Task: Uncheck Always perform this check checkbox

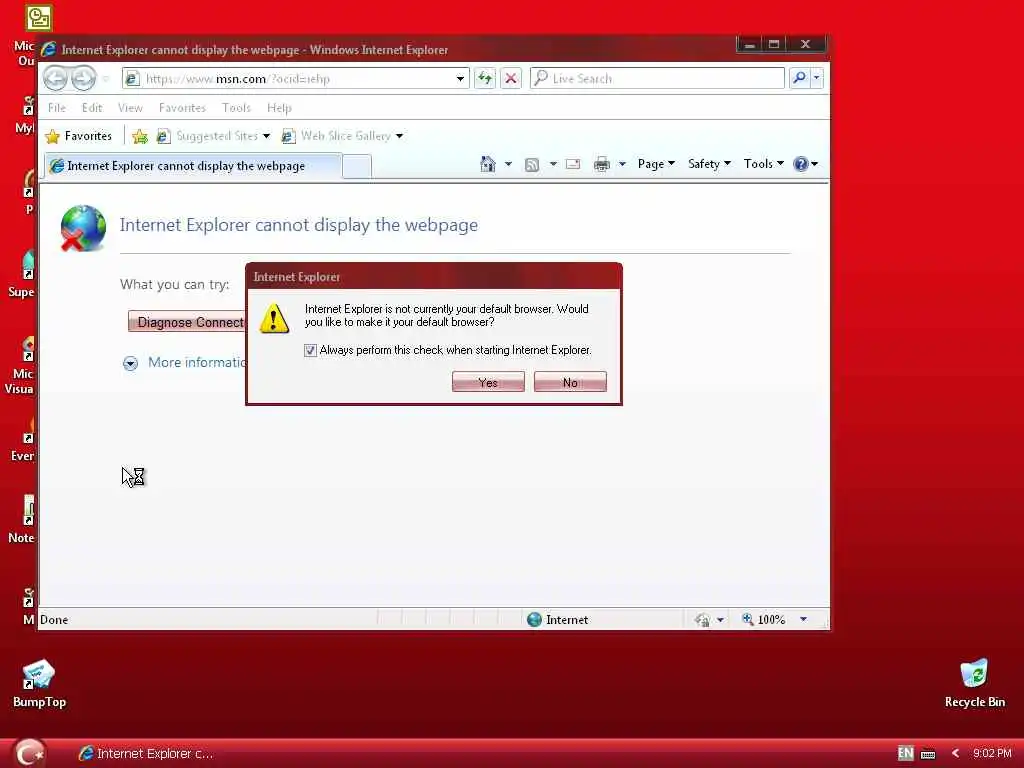Action: tap(310, 351)
